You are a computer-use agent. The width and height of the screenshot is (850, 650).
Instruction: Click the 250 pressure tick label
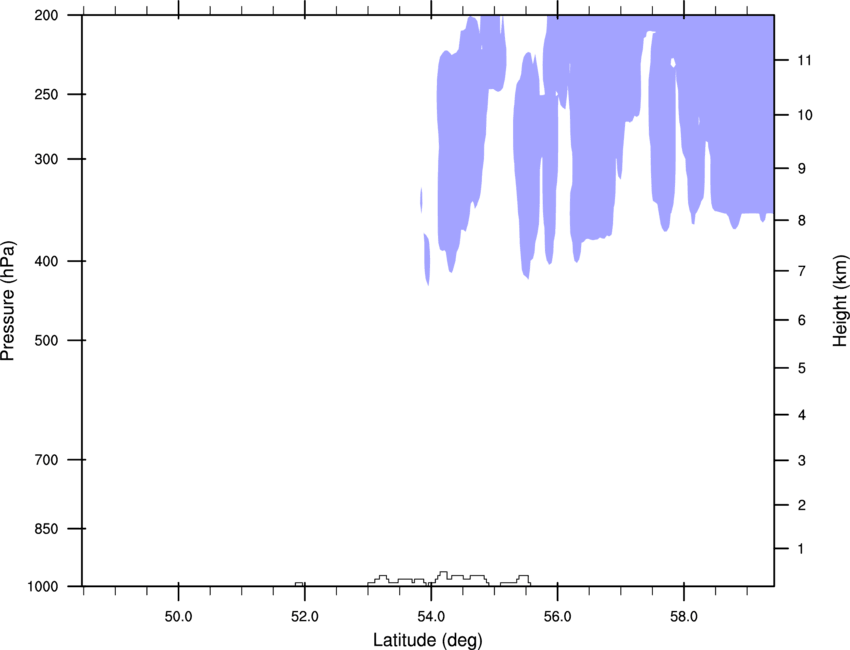coord(46,94)
